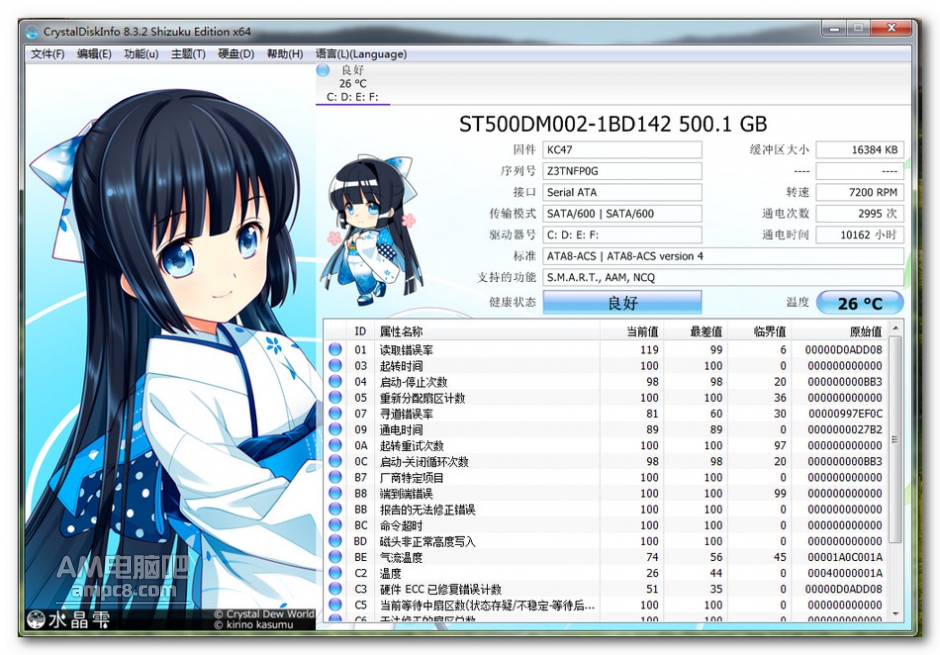
Task: Click the status orb for row 0A 起转重试次数
Action: pyautogui.click(x=335, y=445)
